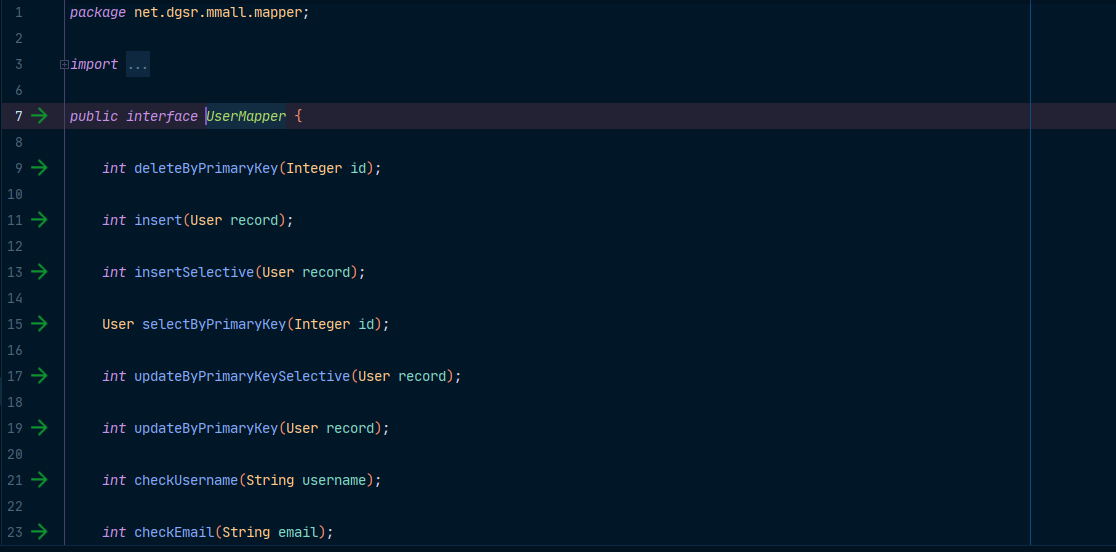Screen dimensions: 1116x552
Task: Click the gutter arrow next to checkEmail
Action: pyautogui.click(x=39, y=532)
